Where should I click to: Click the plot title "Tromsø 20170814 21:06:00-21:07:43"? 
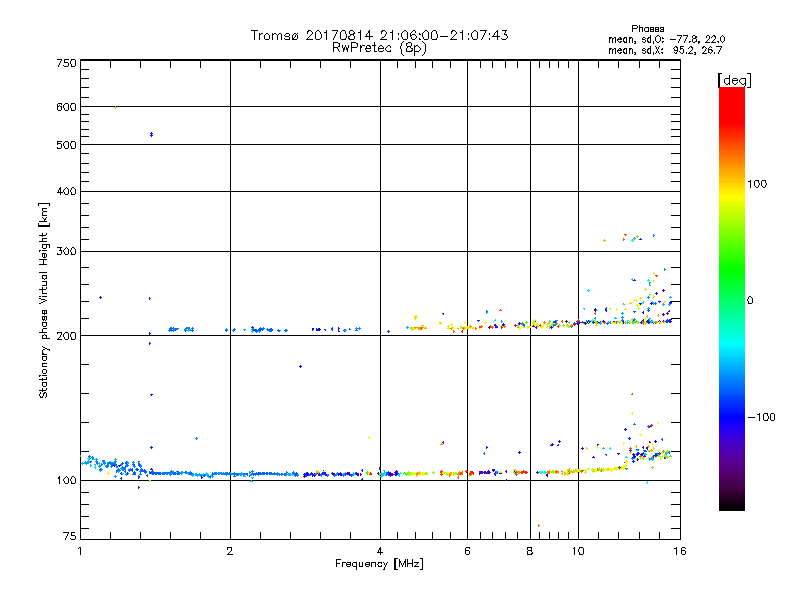click(x=379, y=35)
